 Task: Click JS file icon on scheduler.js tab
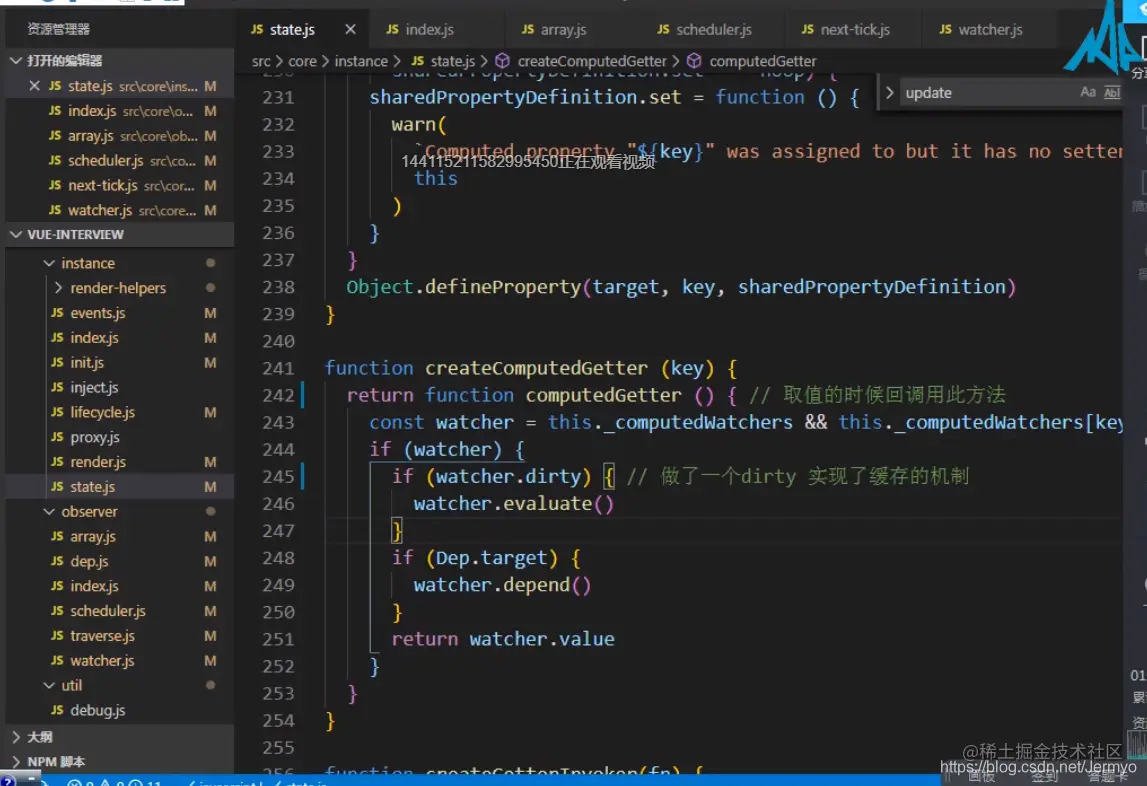coord(663,29)
